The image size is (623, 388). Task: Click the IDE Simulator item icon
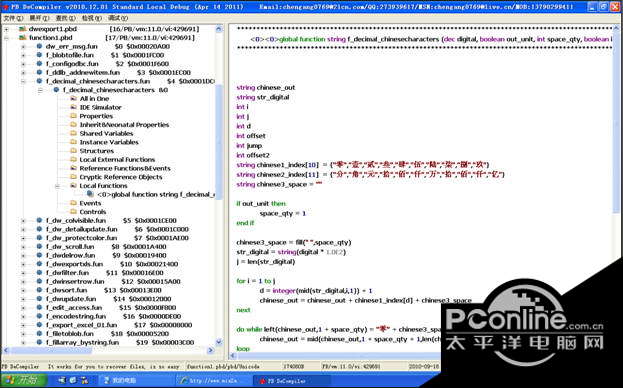coord(74,107)
